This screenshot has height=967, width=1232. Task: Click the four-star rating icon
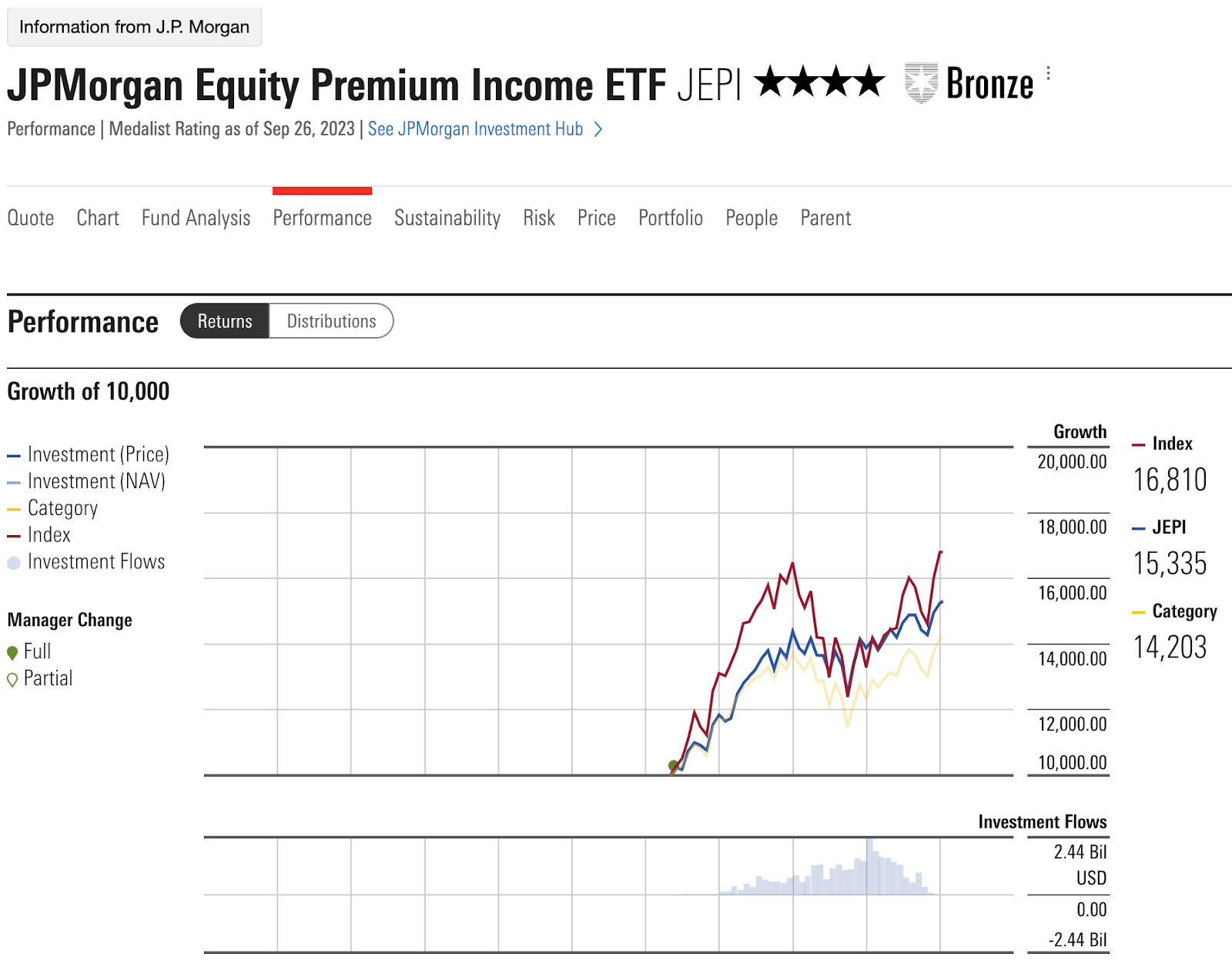coord(819,82)
